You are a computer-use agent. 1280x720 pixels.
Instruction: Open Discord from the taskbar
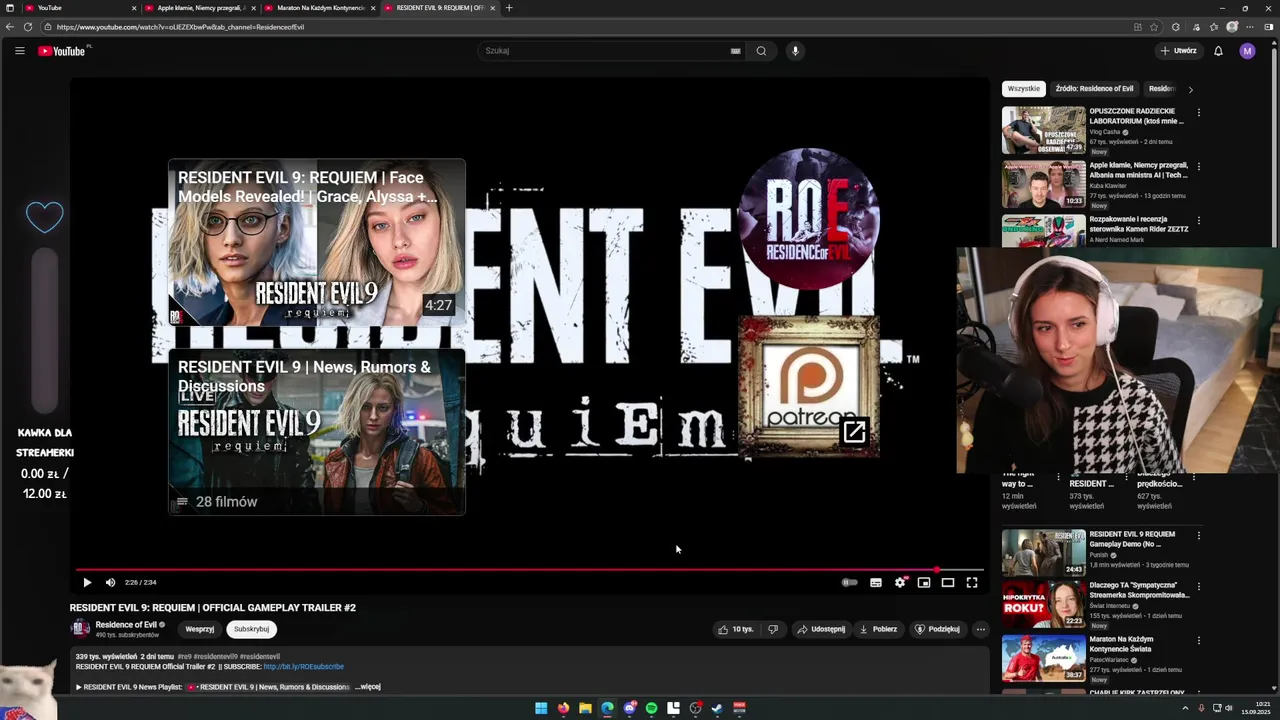(629, 708)
